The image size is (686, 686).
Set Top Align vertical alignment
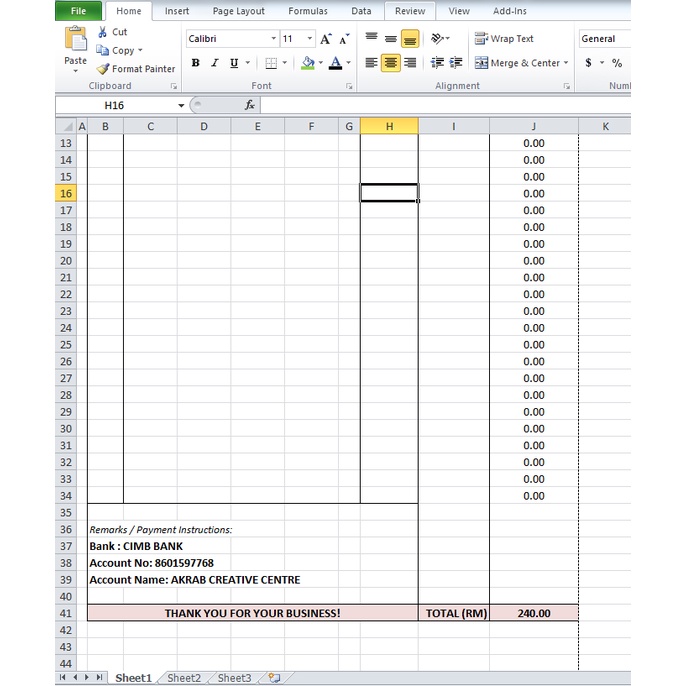[x=371, y=38]
